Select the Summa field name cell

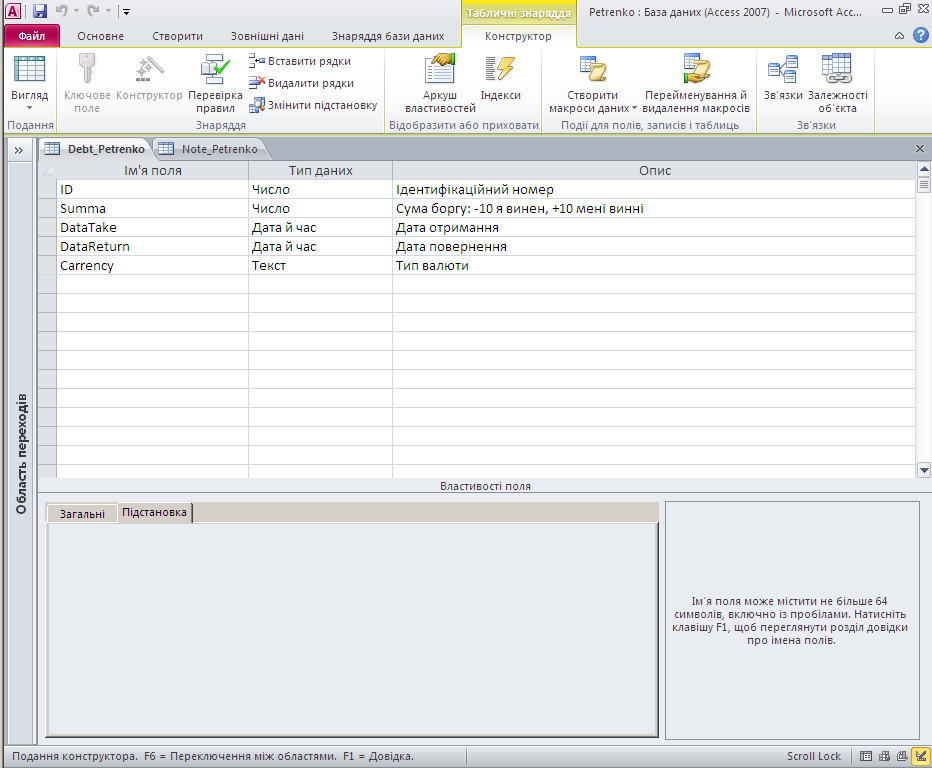[152, 208]
